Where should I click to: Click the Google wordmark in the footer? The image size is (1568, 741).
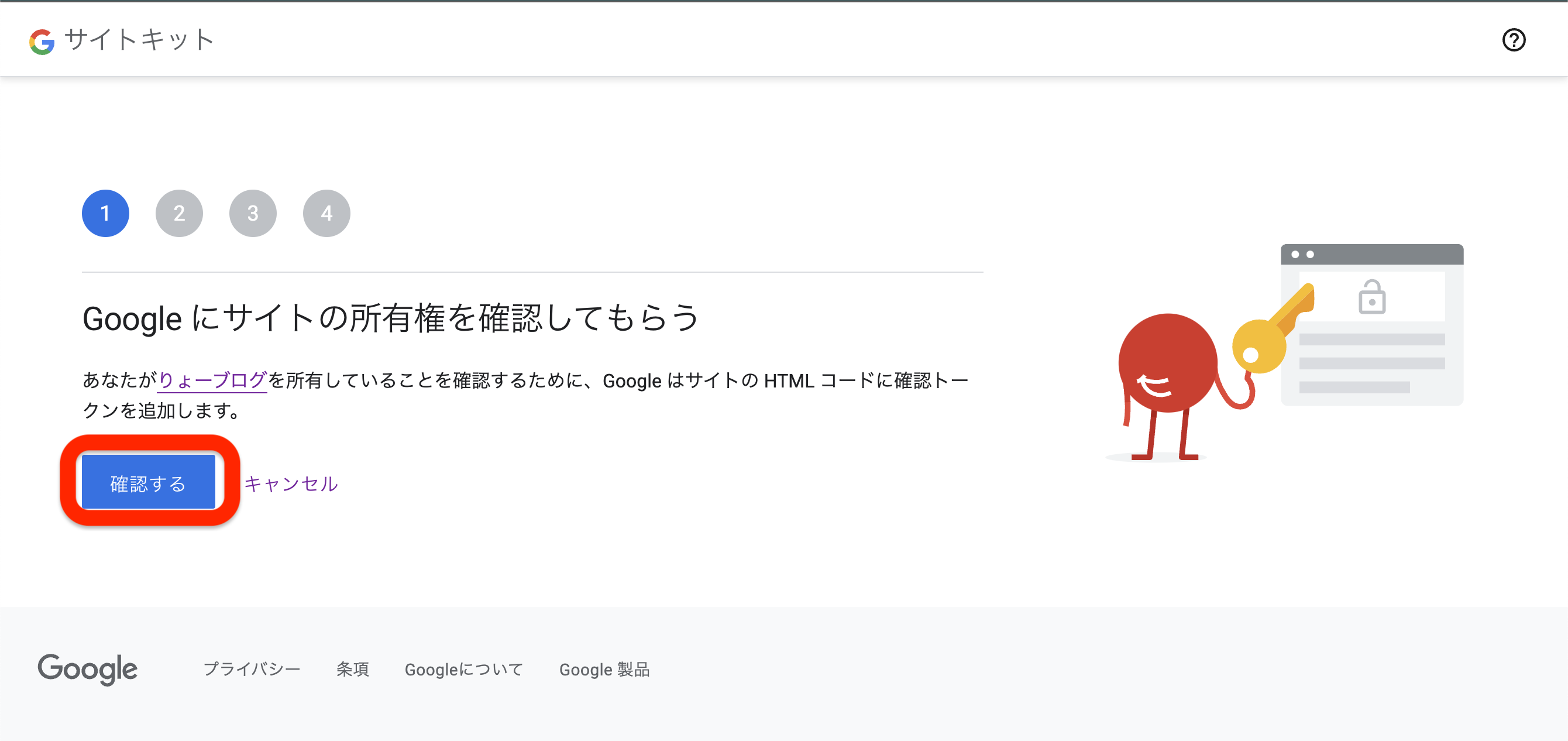tap(88, 669)
